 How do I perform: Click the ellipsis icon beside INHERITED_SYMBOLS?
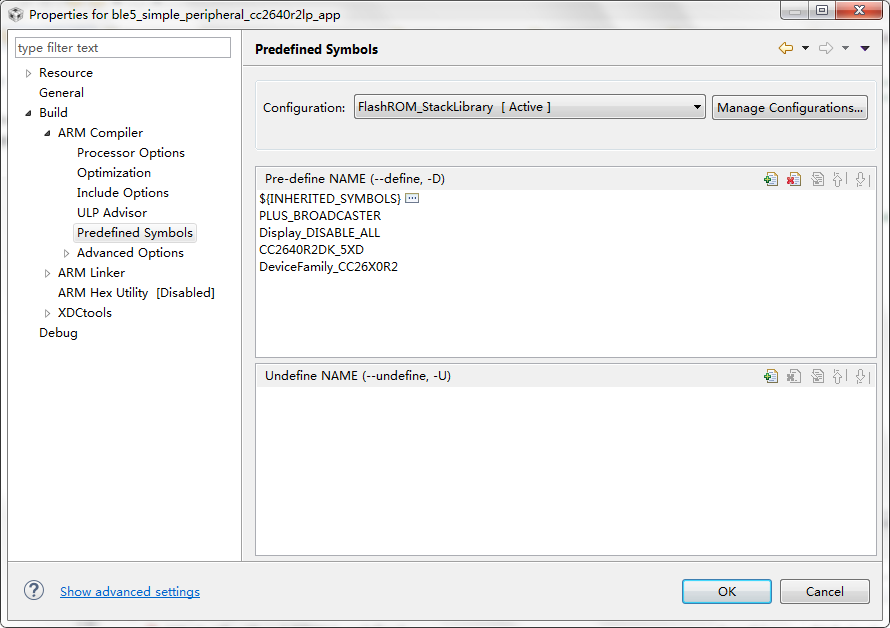point(412,199)
